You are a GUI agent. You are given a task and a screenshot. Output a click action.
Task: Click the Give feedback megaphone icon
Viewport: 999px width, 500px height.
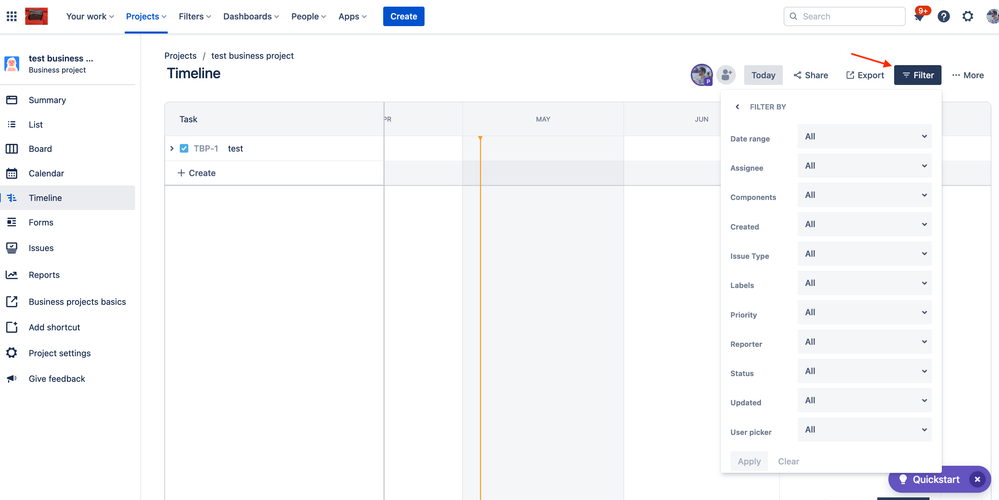click(11, 379)
